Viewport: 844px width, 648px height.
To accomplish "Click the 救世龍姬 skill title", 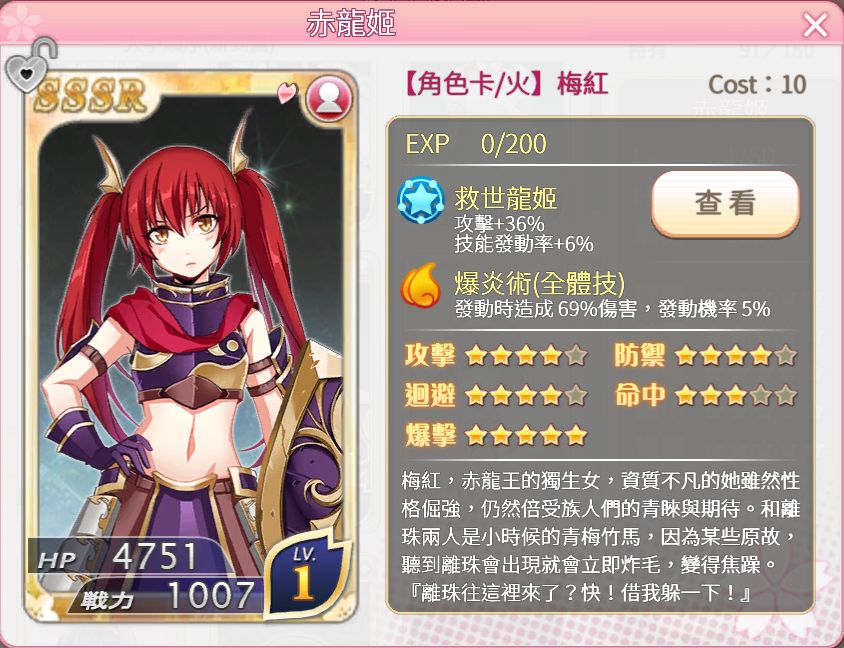I will click(x=505, y=199).
